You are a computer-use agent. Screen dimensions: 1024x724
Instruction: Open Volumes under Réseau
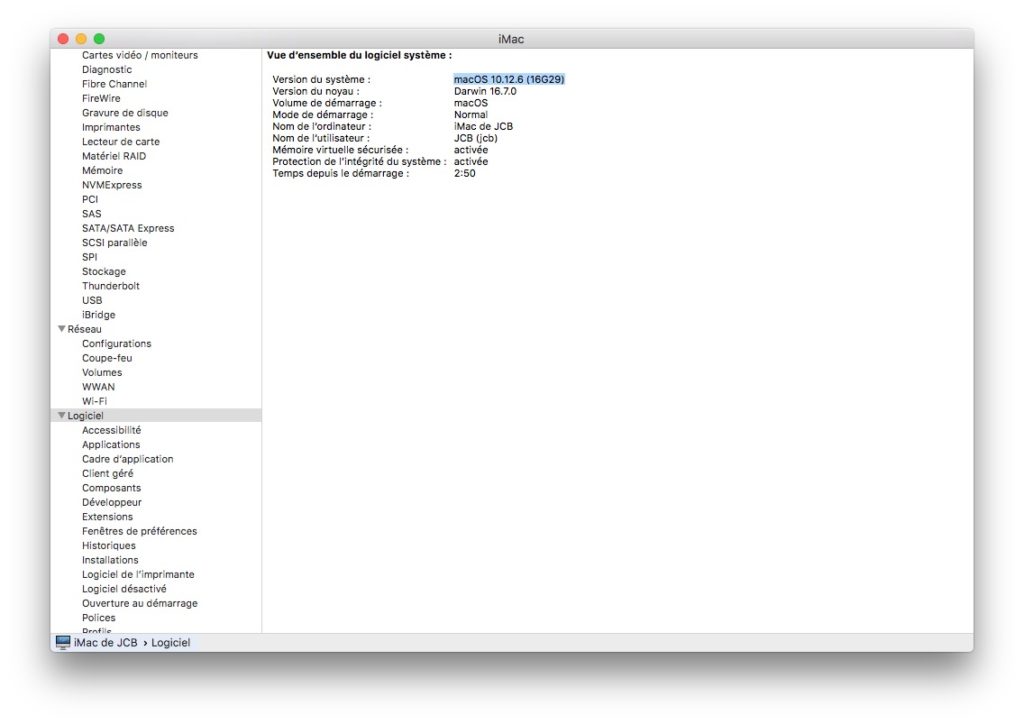102,372
